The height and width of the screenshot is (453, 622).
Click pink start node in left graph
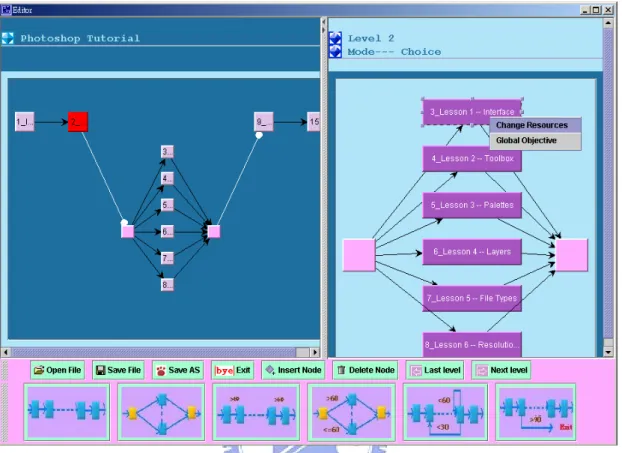(x=127, y=231)
